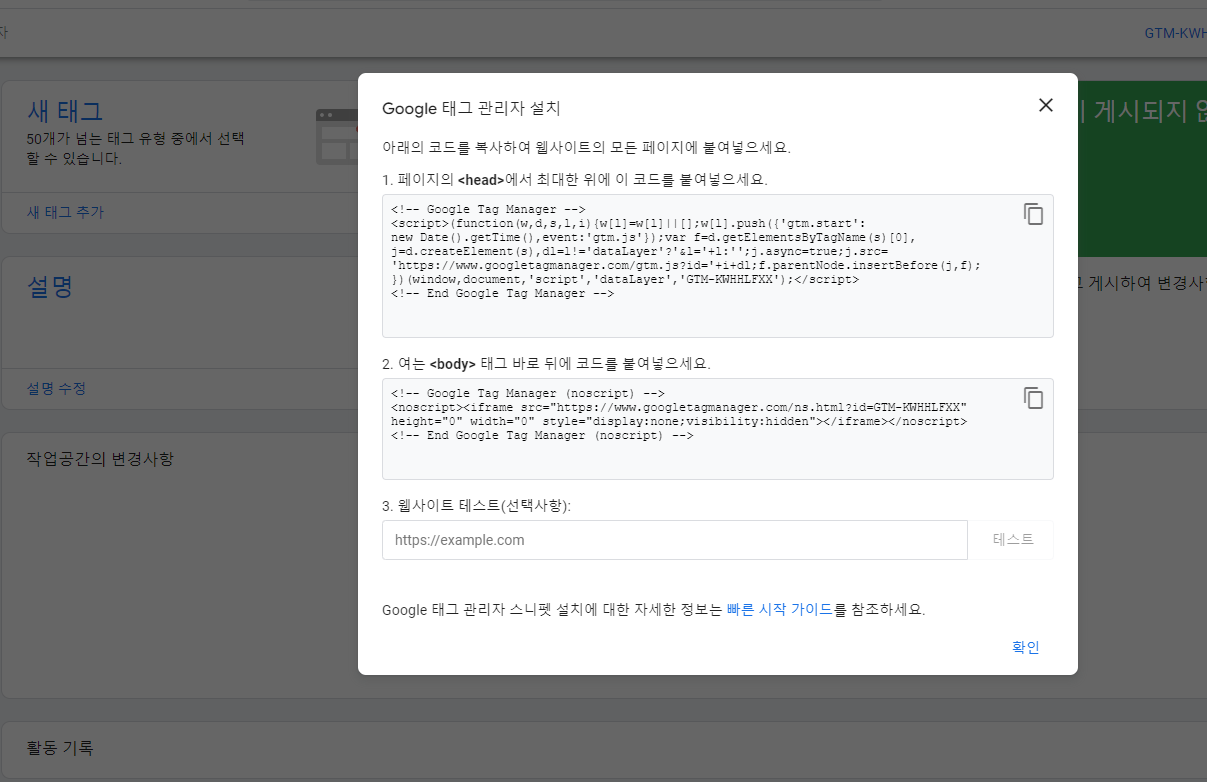Click 작업공간의 변경사항 heading
Image resolution: width=1207 pixels, height=782 pixels.
point(100,459)
